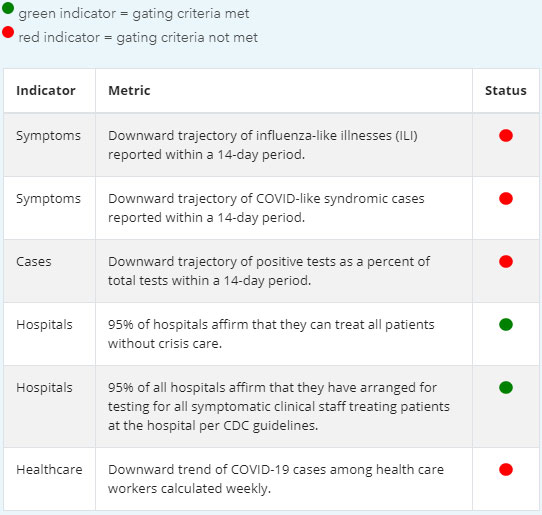Click metric text about influenza-like illnesses

tap(263, 145)
